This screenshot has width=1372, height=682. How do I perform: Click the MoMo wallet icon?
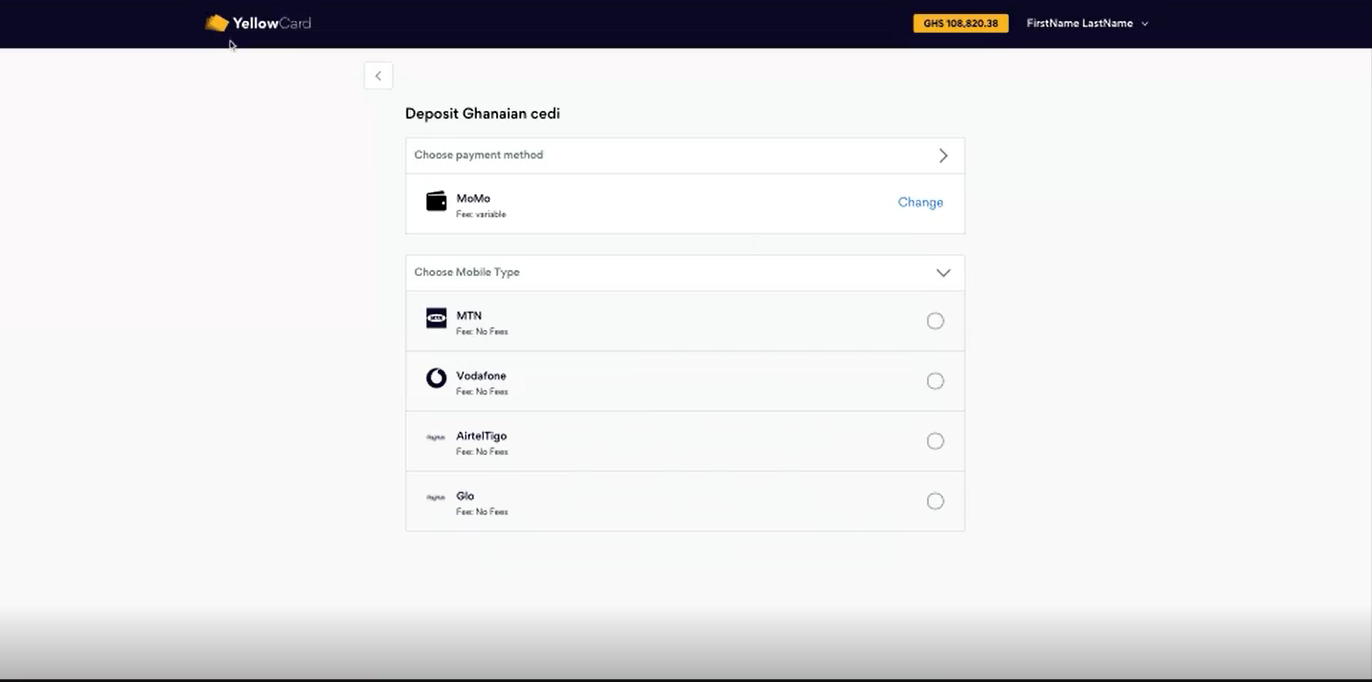(x=436, y=201)
